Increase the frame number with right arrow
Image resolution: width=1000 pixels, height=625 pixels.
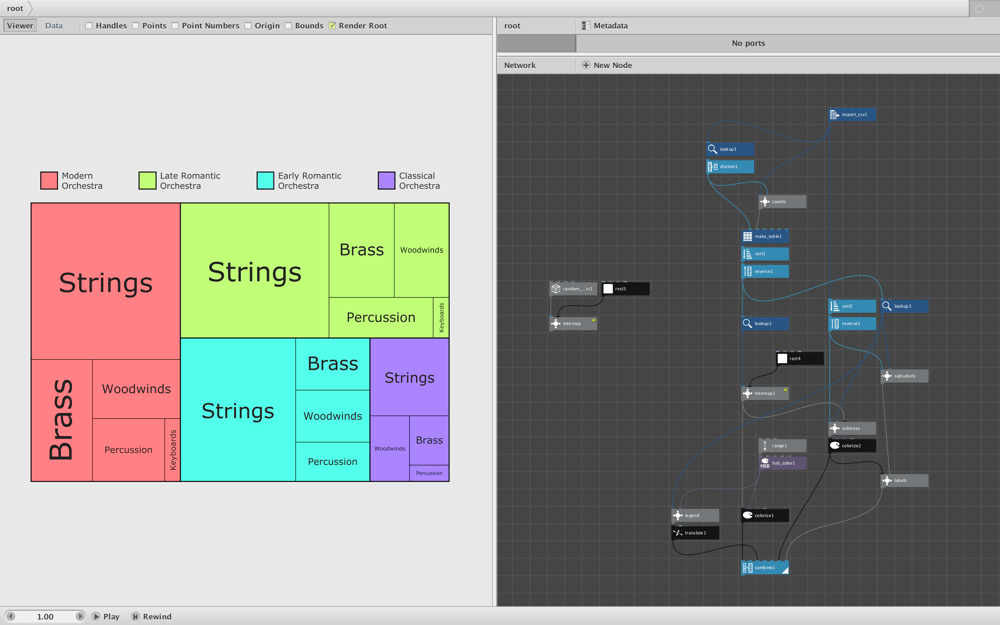click(x=80, y=617)
